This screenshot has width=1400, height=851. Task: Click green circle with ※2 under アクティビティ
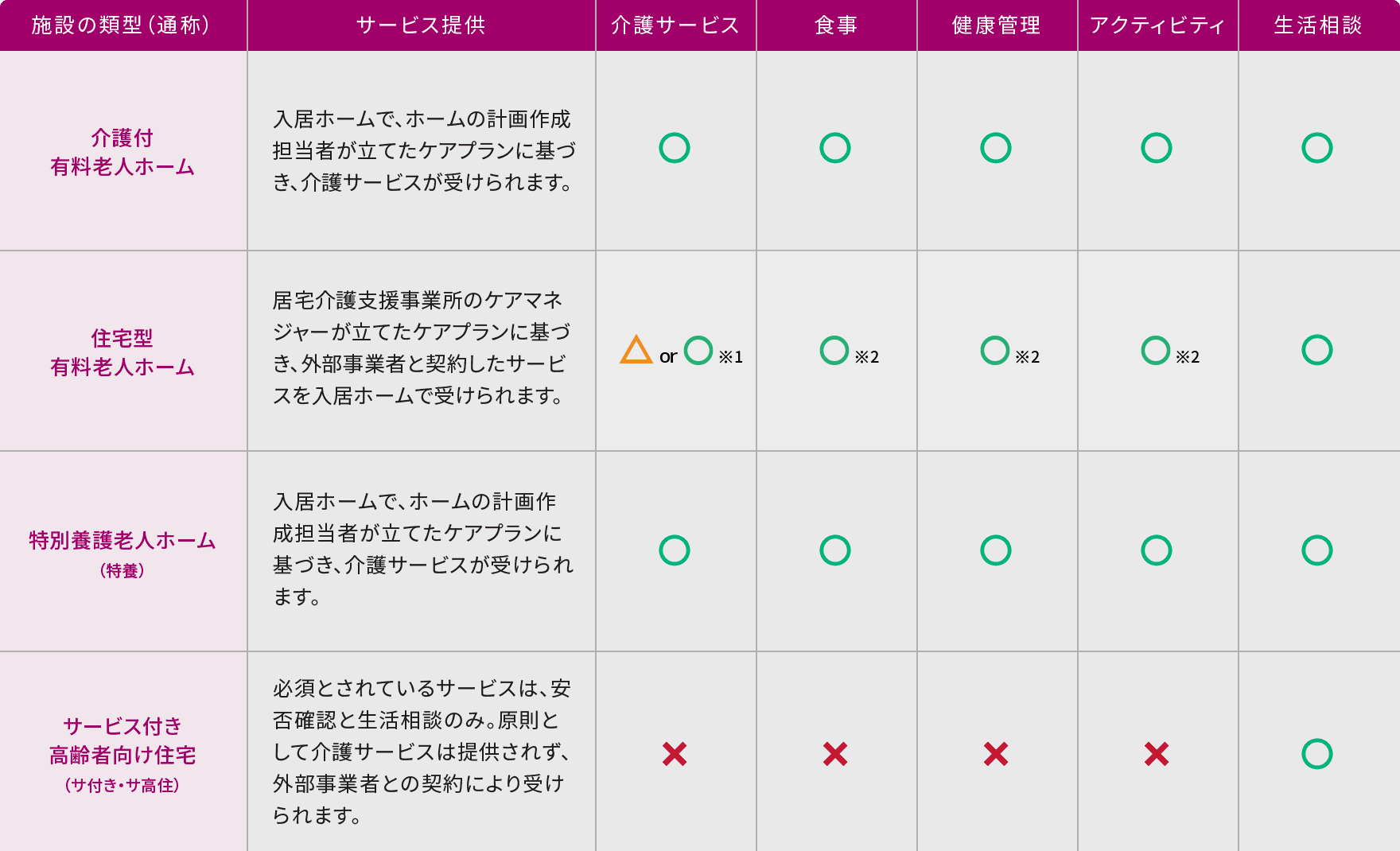[x=1156, y=350]
